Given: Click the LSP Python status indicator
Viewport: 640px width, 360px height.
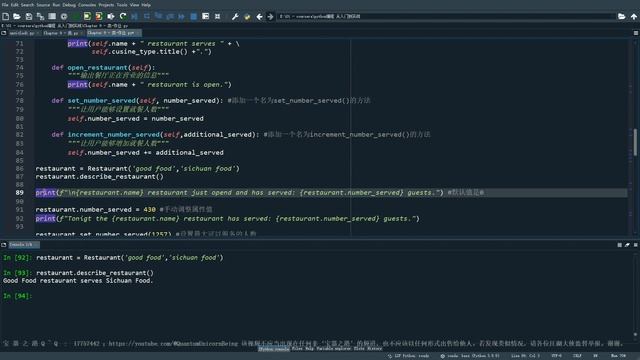Looking at the screenshot, I should (x=409, y=356).
